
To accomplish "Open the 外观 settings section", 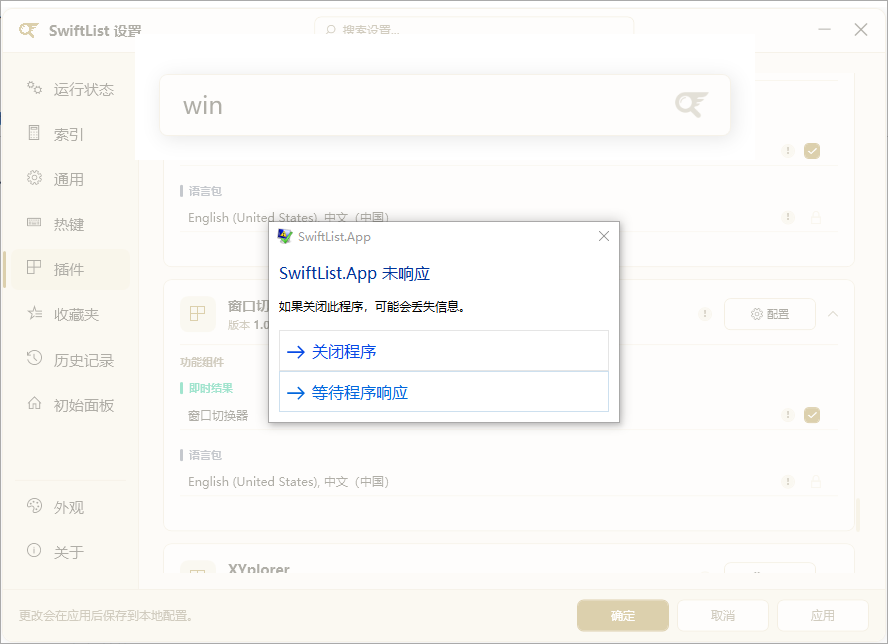I will [x=71, y=507].
